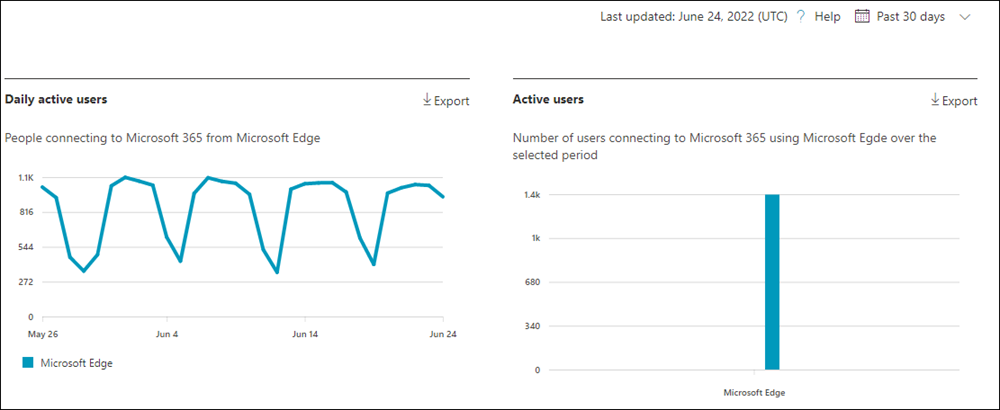
Task: Export the Active users chart
Action: (954, 100)
